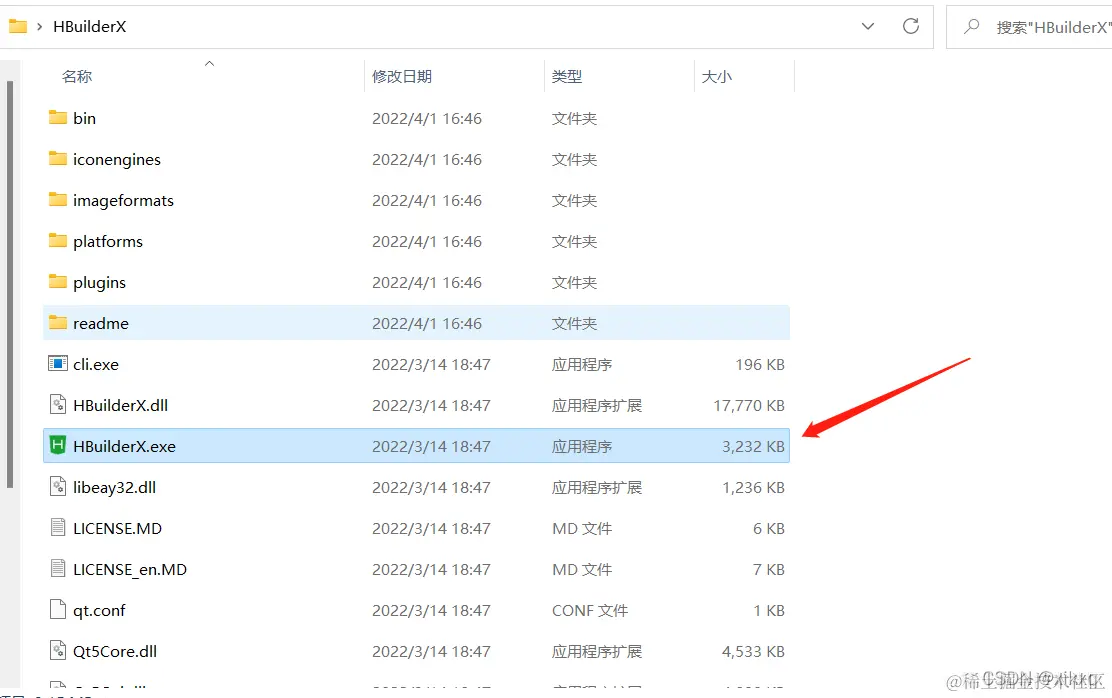Screen dimensions: 1112x698
Task: Click the 1,236 KB size value
Action: click(x=753, y=487)
